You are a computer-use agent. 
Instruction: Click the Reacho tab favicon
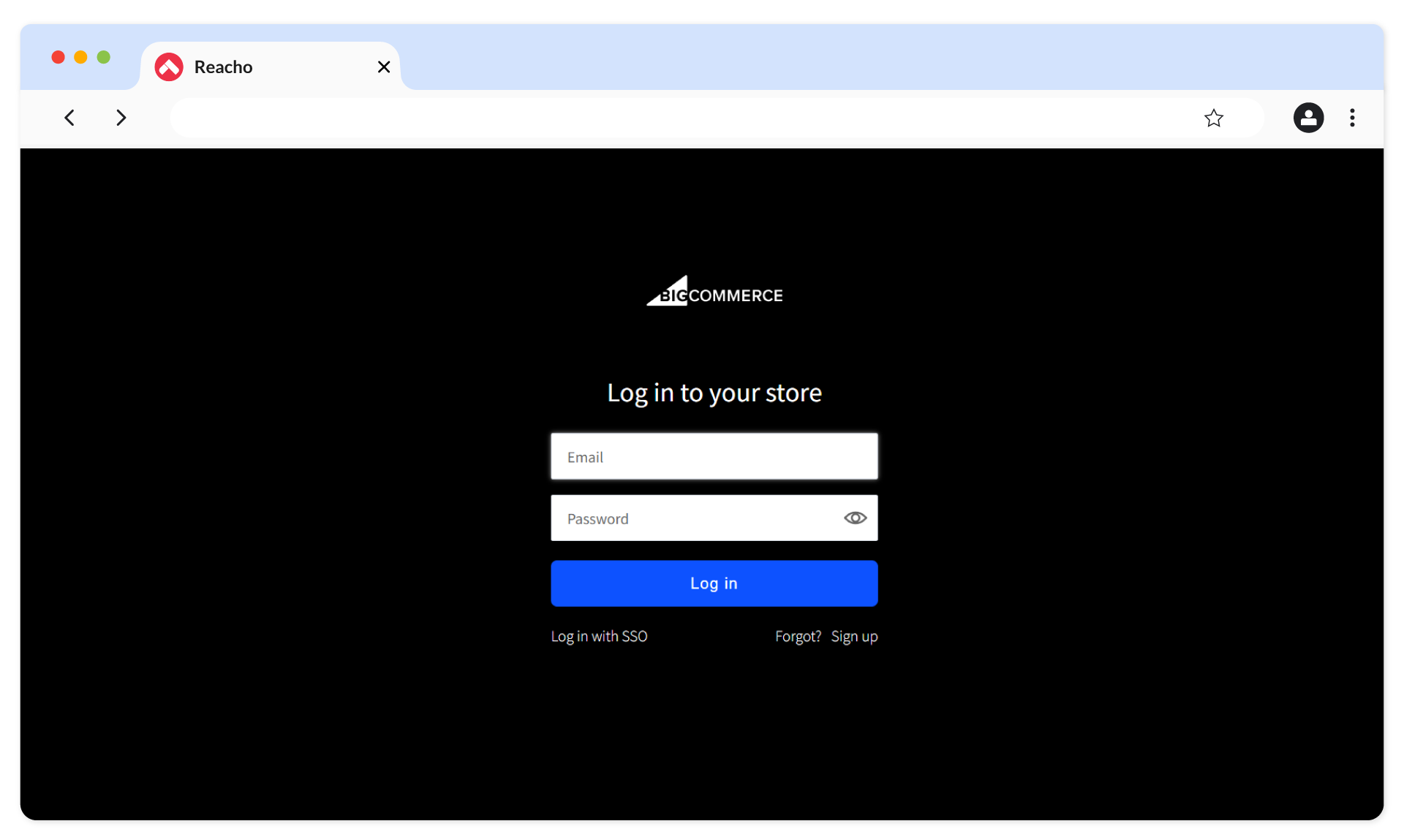[169, 67]
